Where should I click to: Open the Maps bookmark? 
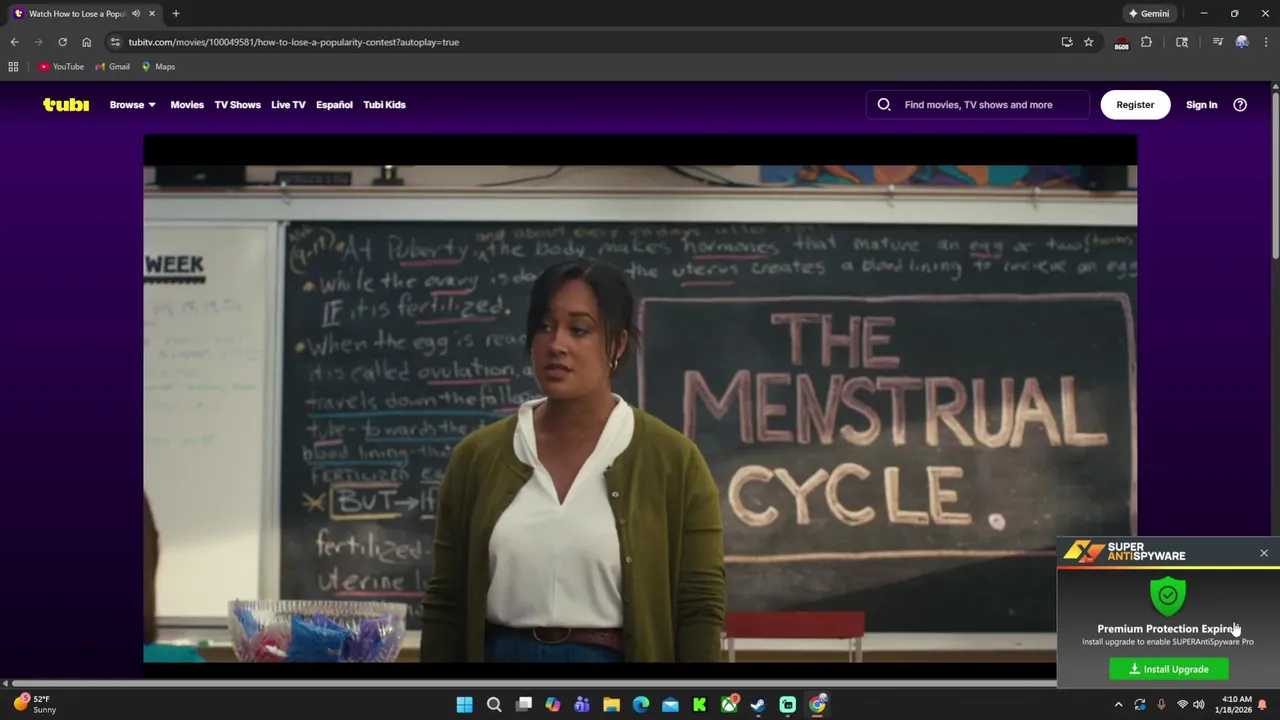coord(158,67)
